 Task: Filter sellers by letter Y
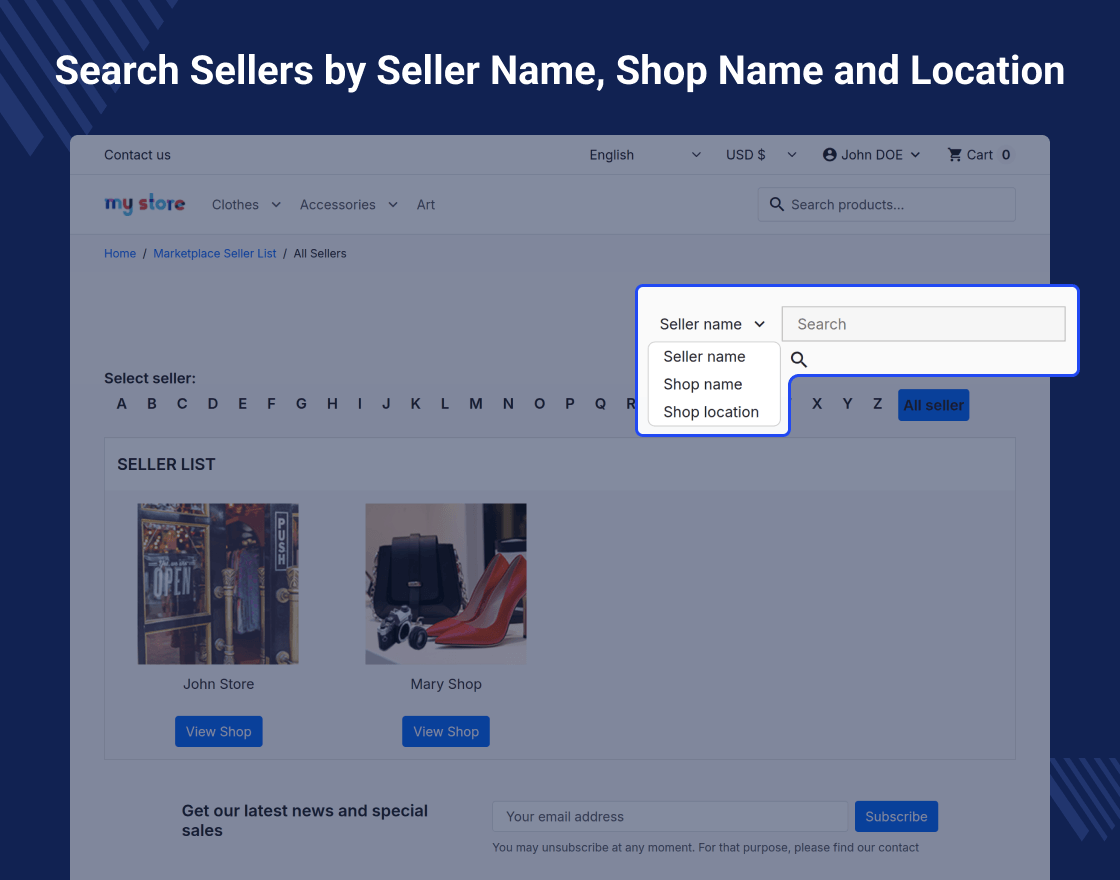click(x=847, y=404)
